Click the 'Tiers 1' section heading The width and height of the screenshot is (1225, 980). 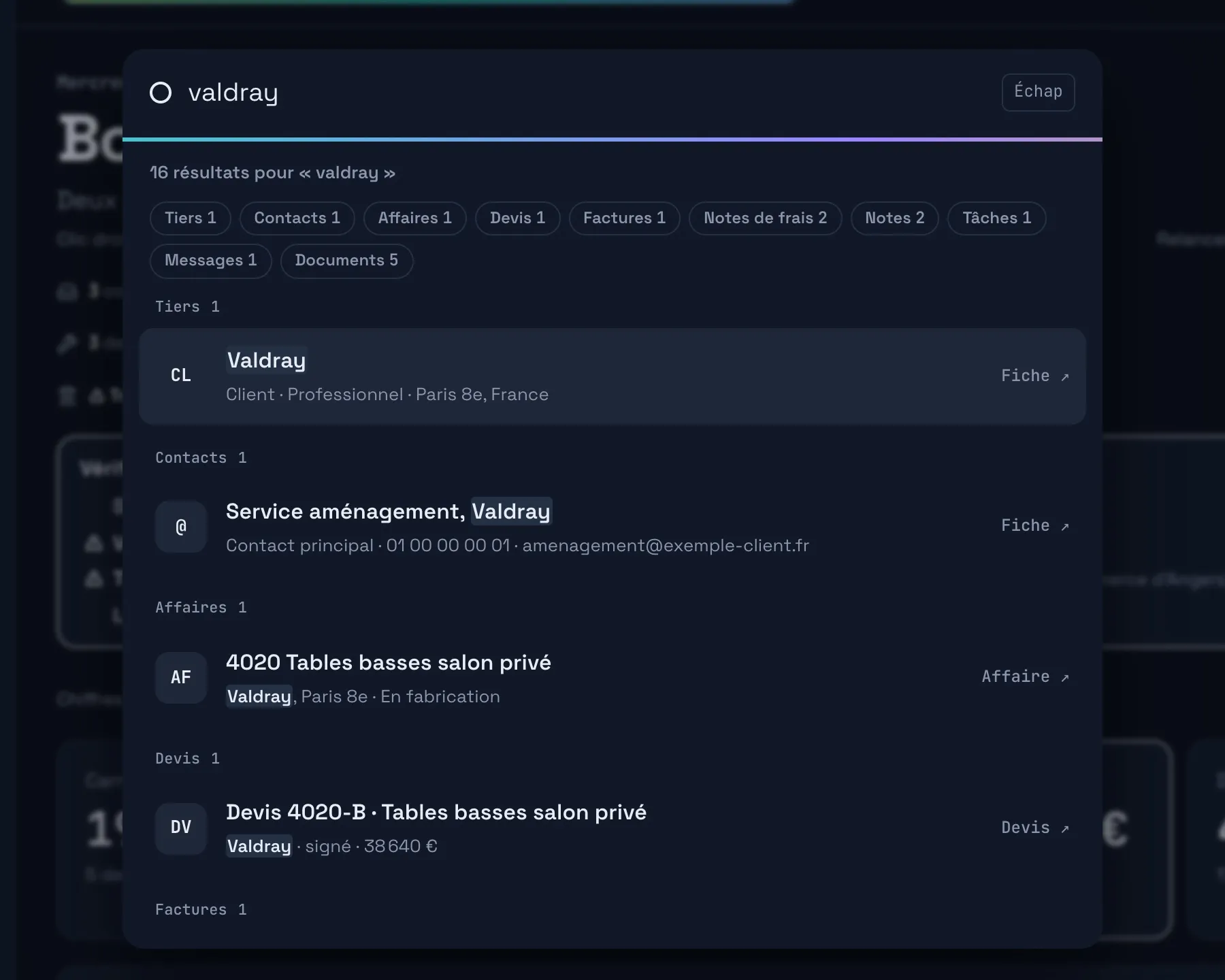pyautogui.click(x=187, y=307)
